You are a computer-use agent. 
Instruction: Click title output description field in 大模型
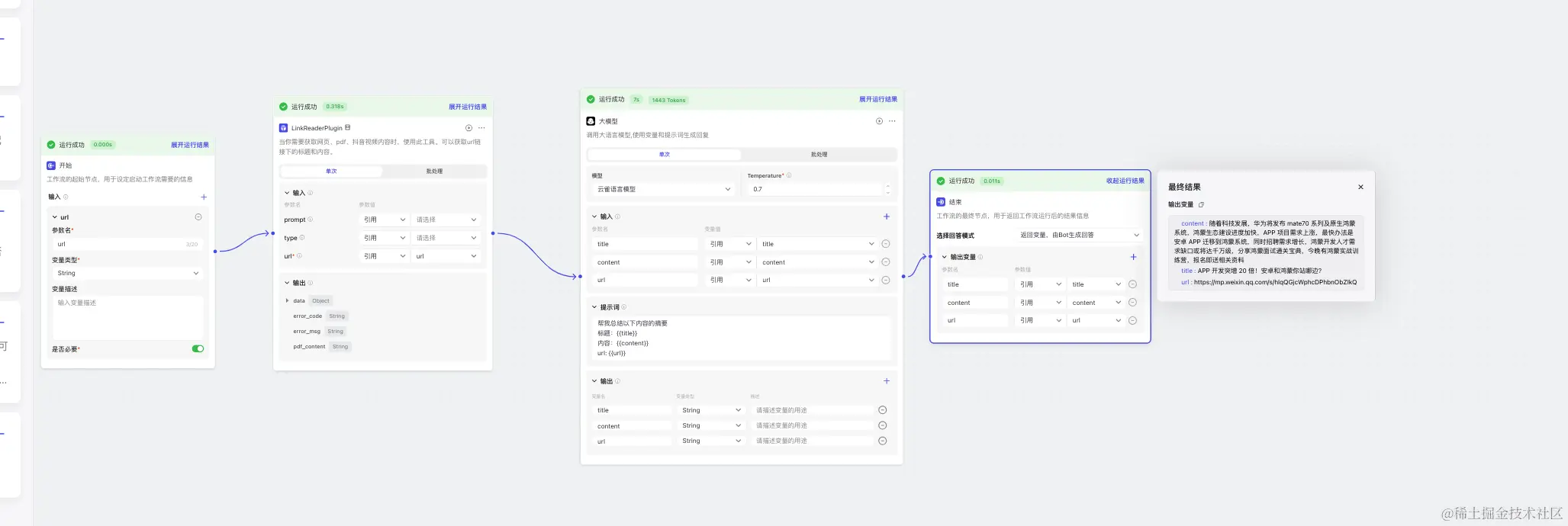pyautogui.click(x=812, y=410)
